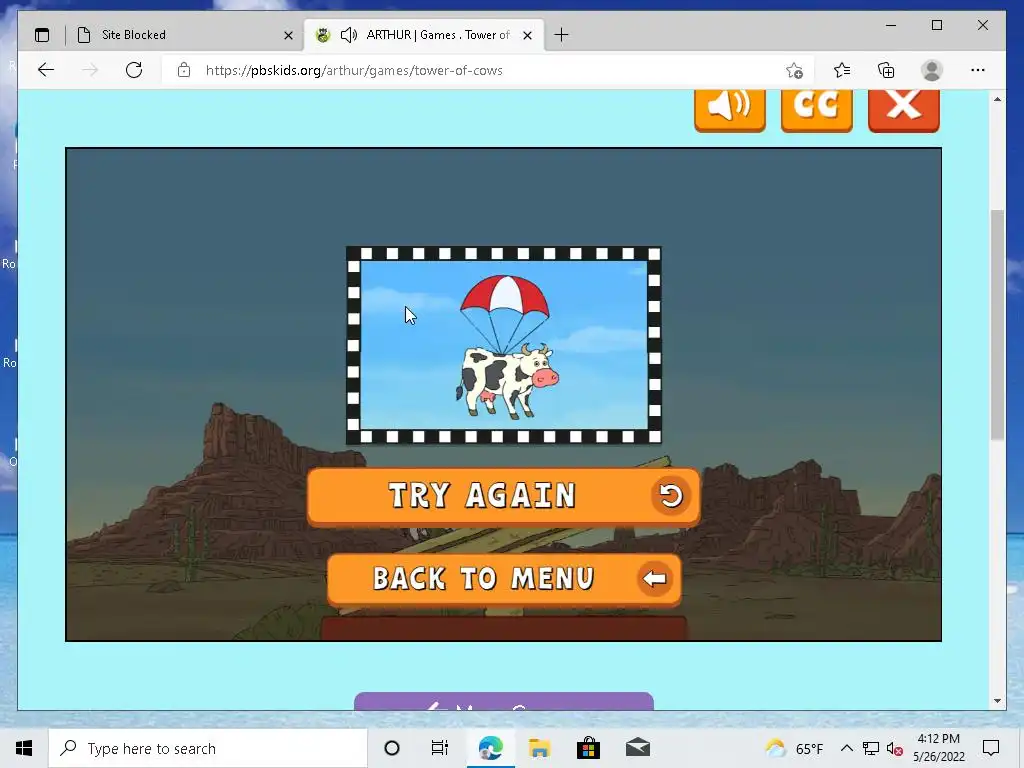Go back to the previous page
Viewport: 1024px width, 768px height.
tap(46, 70)
